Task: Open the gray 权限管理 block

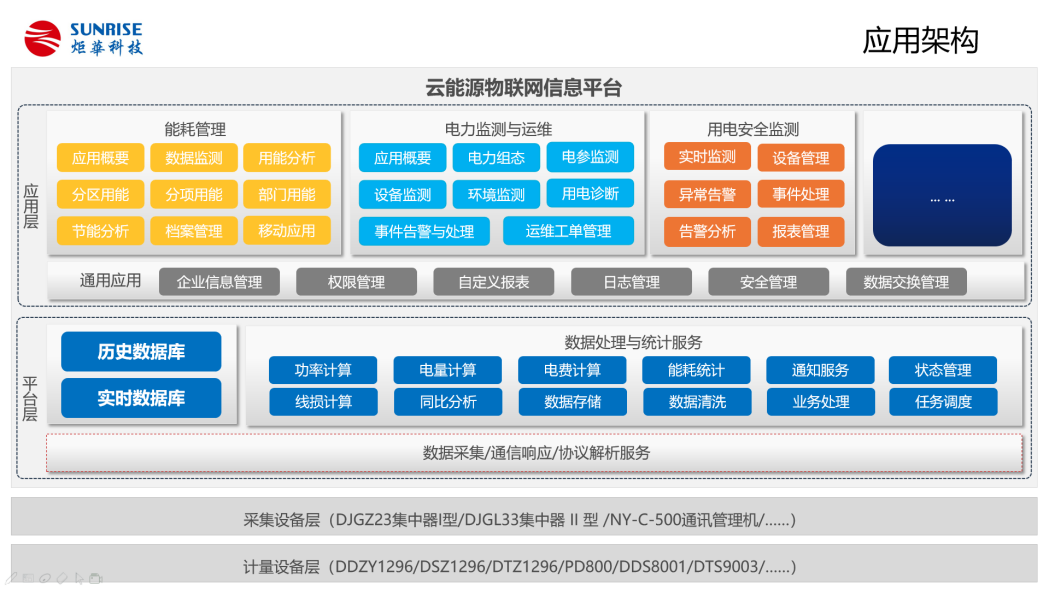Action: 356,282
